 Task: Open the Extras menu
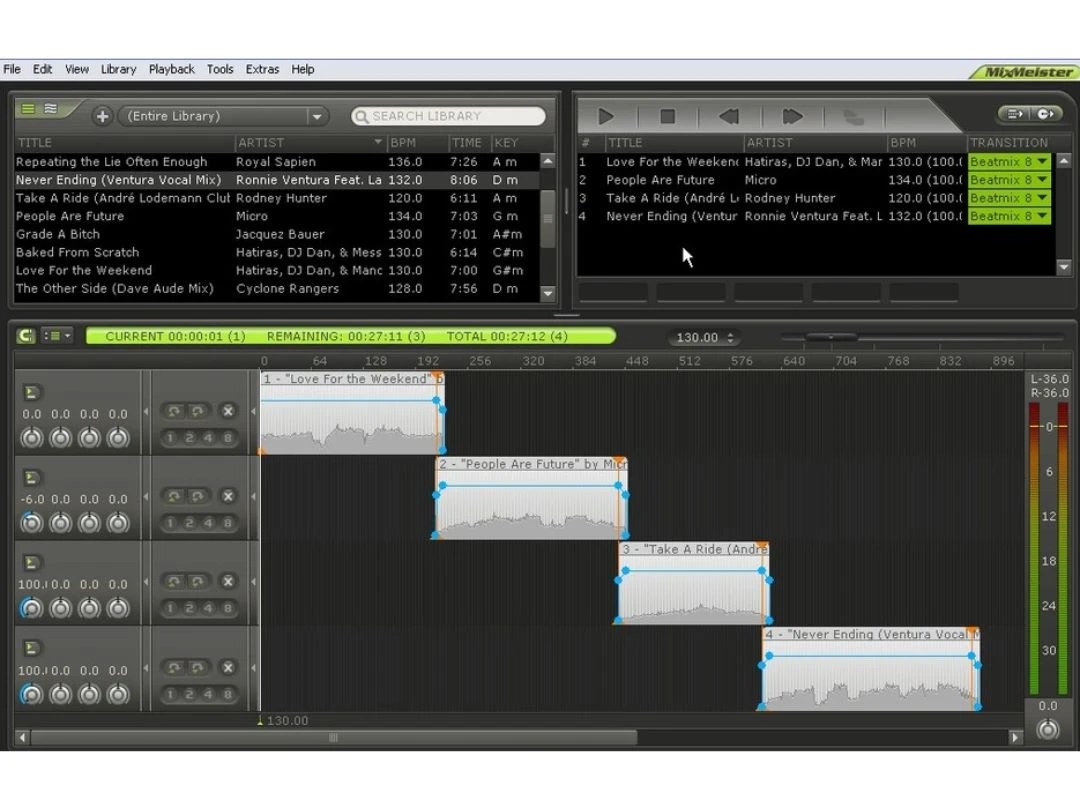click(262, 70)
